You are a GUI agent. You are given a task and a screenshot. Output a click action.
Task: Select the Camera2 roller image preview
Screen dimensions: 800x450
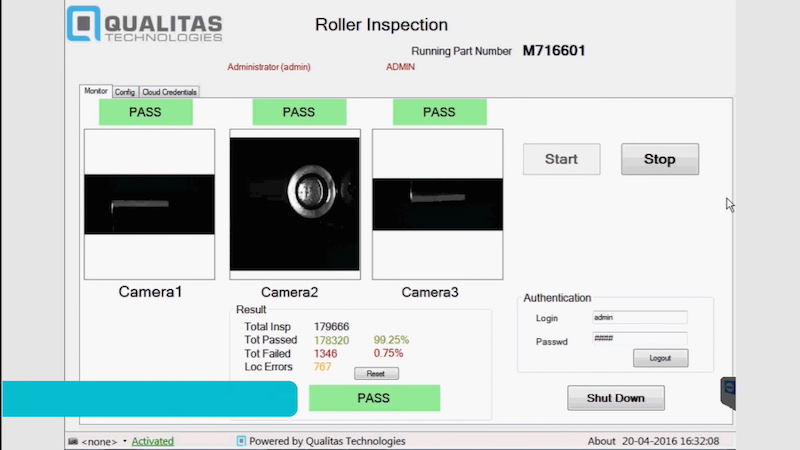point(294,204)
